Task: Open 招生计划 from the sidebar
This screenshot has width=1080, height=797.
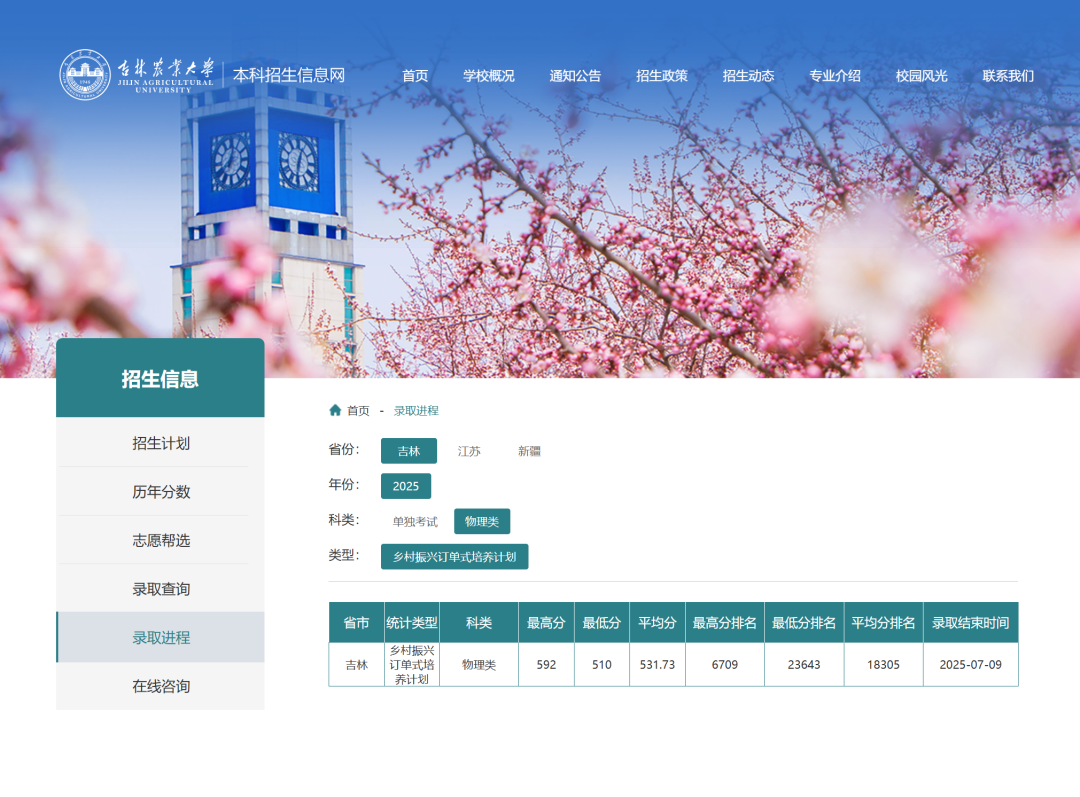Action: (160, 442)
